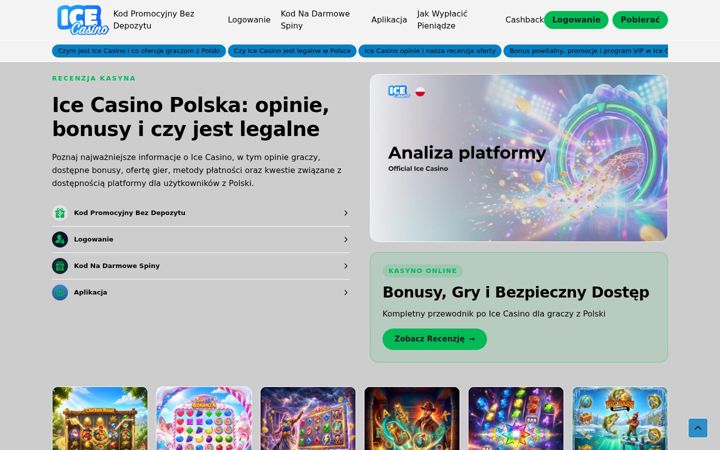
Task: Click the Polish flag icon on banner
Action: click(420, 92)
